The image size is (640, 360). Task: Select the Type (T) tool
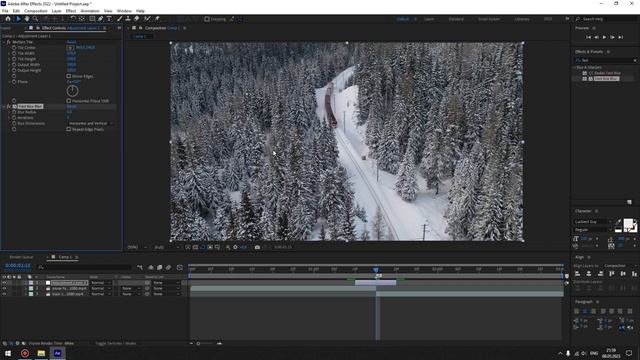[109, 19]
